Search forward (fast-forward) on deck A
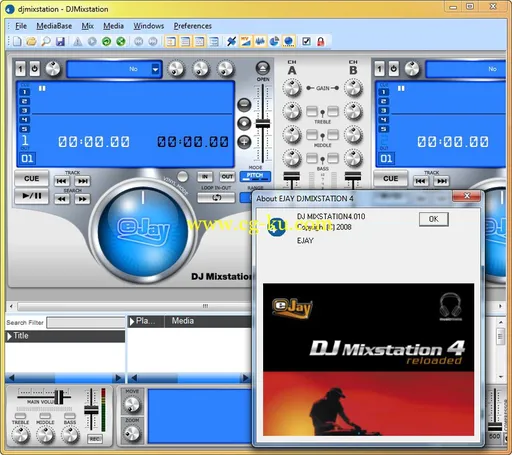Image resolution: width=512 pixels, height=455 pixels. click(82, 199)
